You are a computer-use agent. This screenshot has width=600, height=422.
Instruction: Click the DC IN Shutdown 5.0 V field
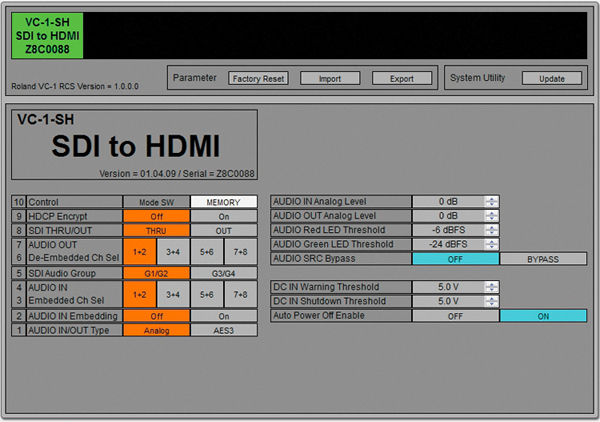(448, 301)
